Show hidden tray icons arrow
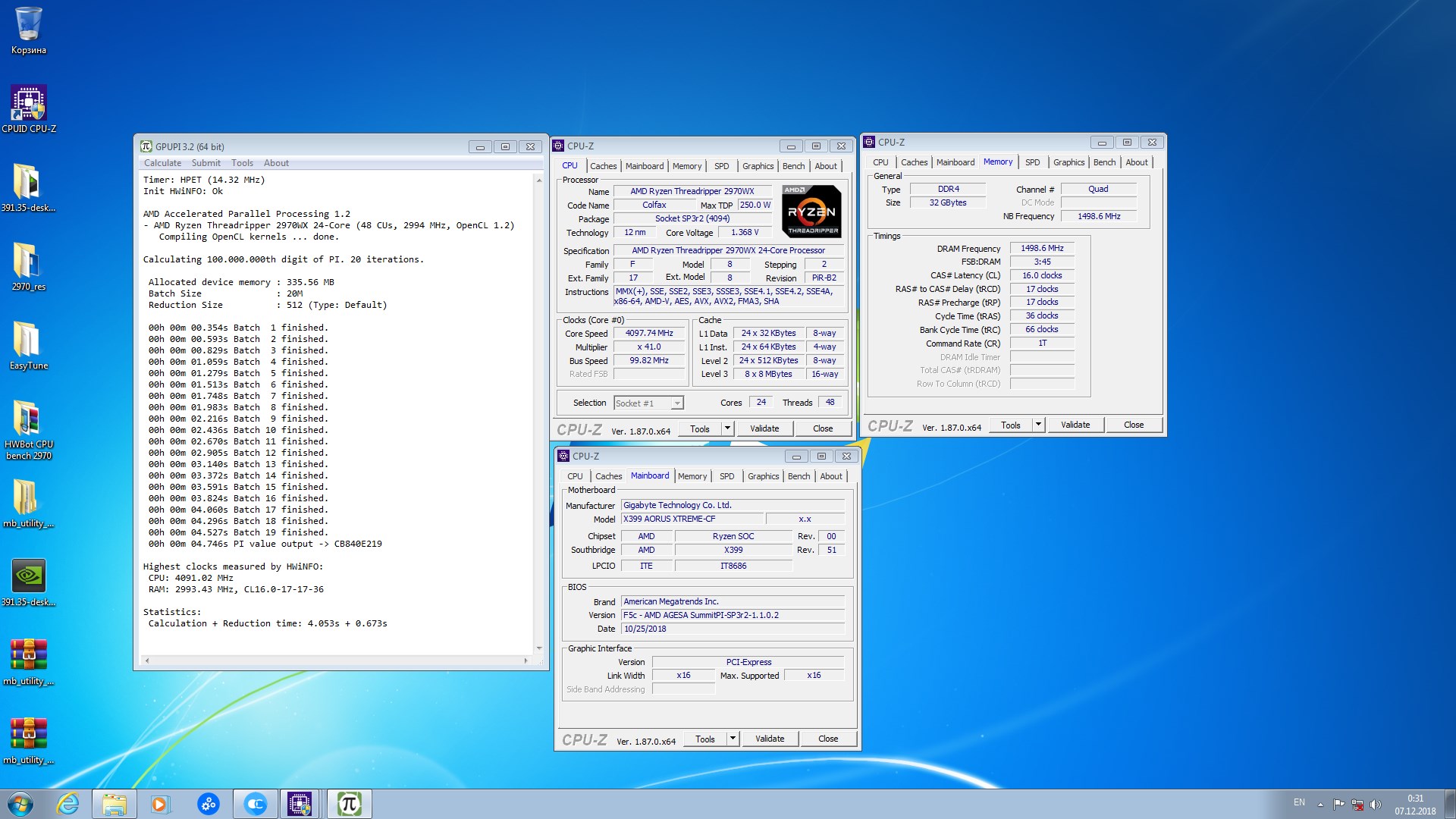Viewport: 1456px width, 819px height. [1320, 804]
